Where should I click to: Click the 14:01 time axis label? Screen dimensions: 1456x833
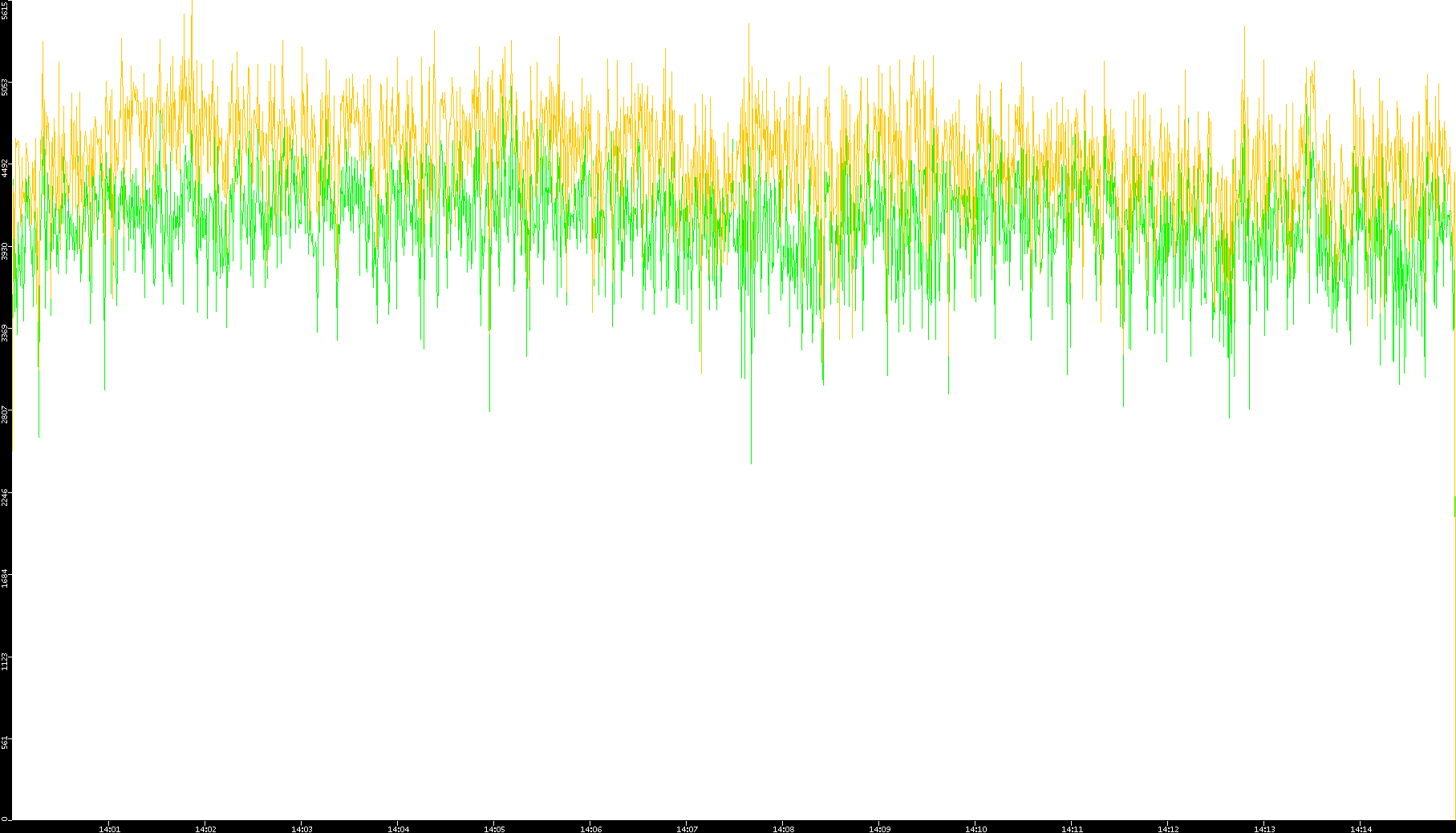109,829
